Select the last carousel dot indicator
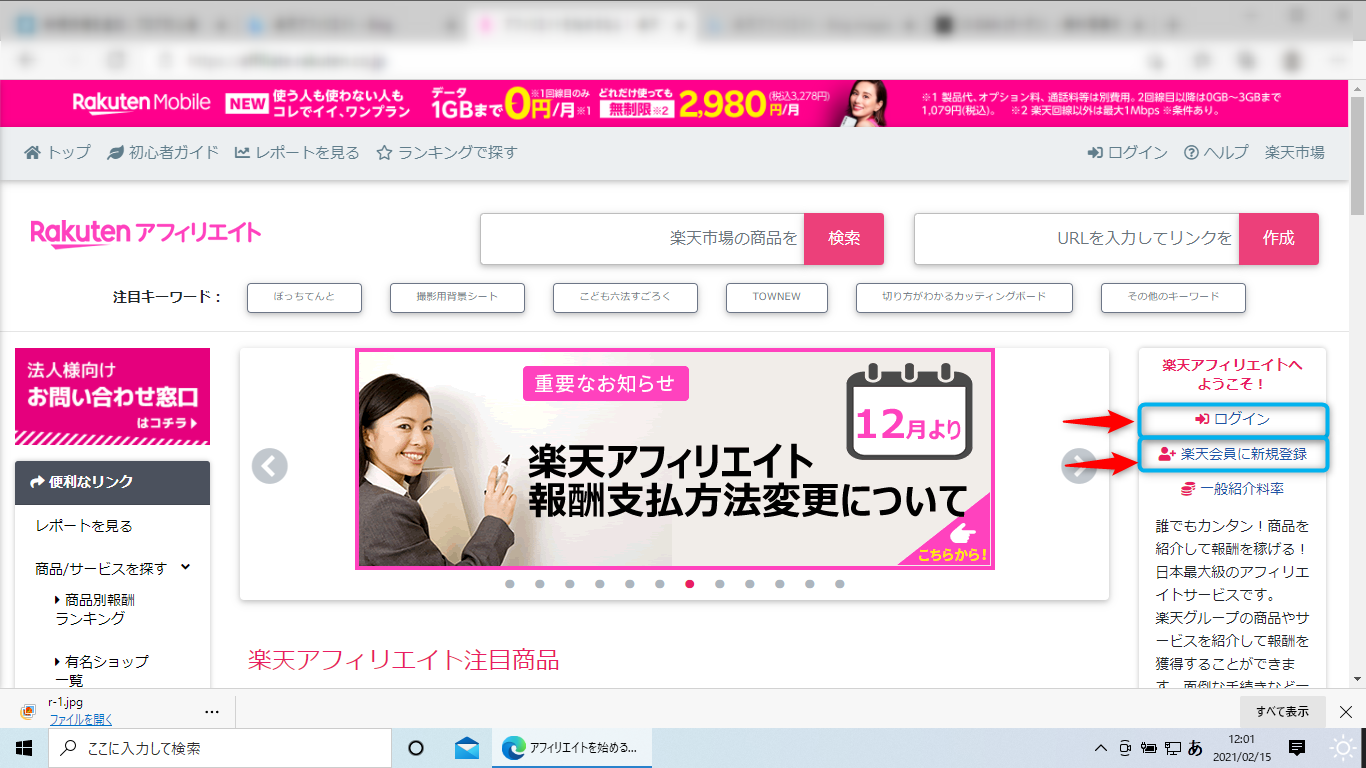Viewport: 1366px width, 768px height. (840, 584)
